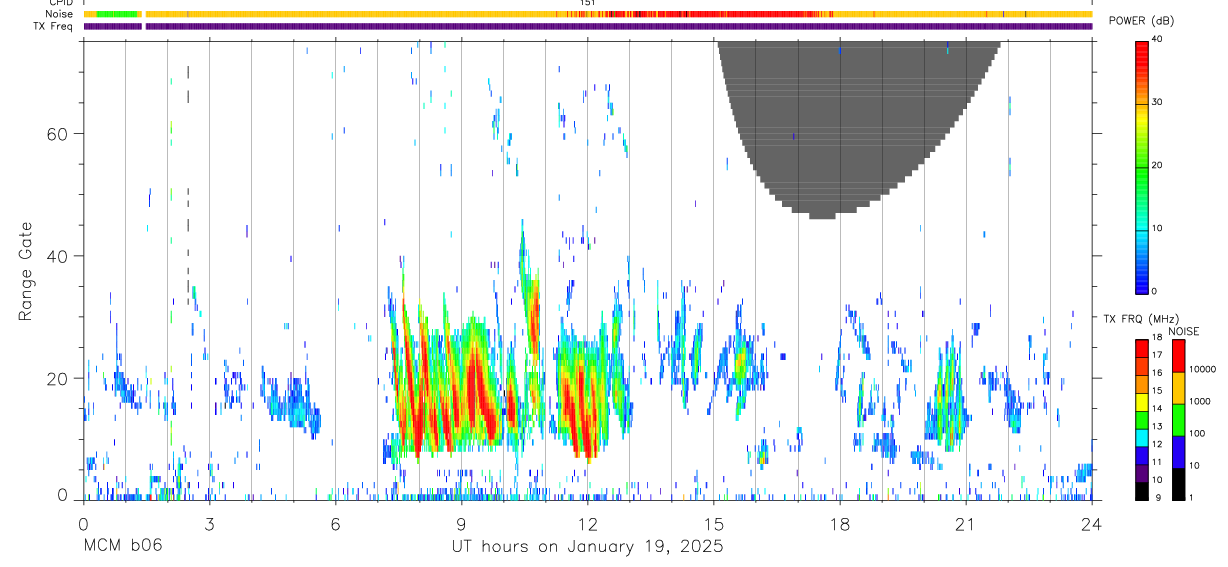Viewport: 1228px width, 567px height.
Task: Click the 6 tick on UT hours axis
Action: tap(335, 523)
